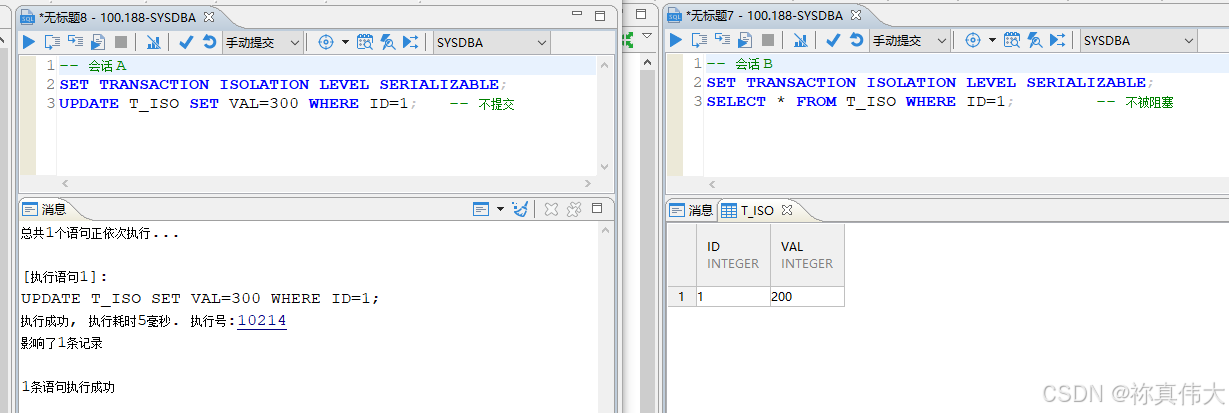
Task: Close the *无标题8 editor tab
Action: (x=208, y=17)
